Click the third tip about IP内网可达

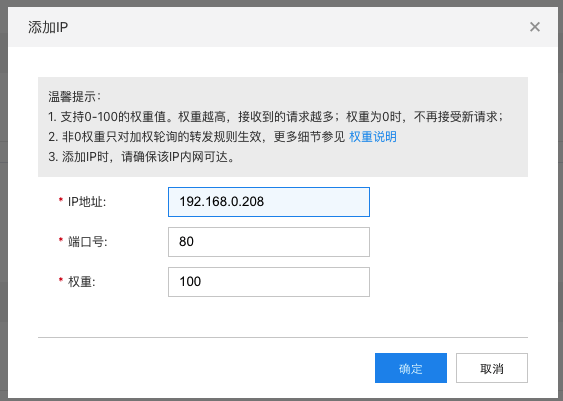point(141,157)
